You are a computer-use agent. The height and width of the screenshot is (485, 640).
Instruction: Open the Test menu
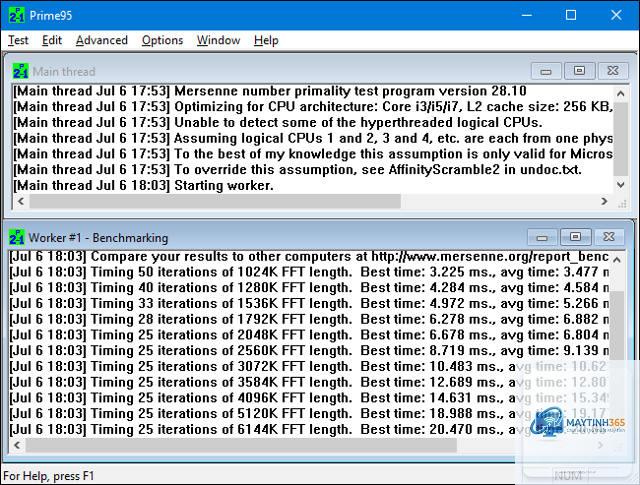18,40
